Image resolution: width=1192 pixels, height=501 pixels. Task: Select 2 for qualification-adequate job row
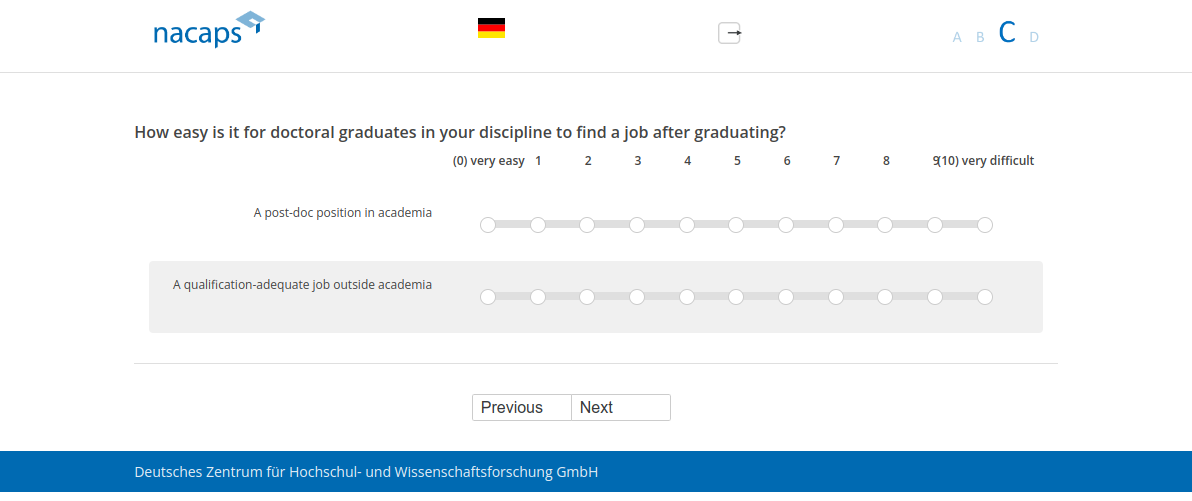tap(587, 297)
